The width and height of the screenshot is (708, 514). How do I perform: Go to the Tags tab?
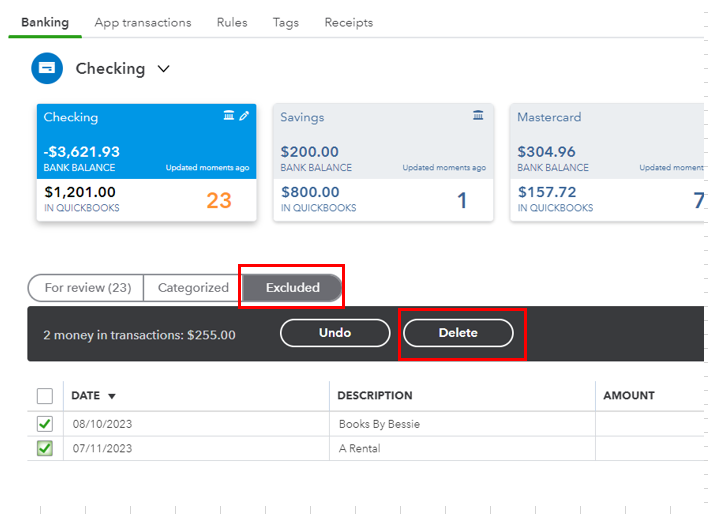pos(286,22)
